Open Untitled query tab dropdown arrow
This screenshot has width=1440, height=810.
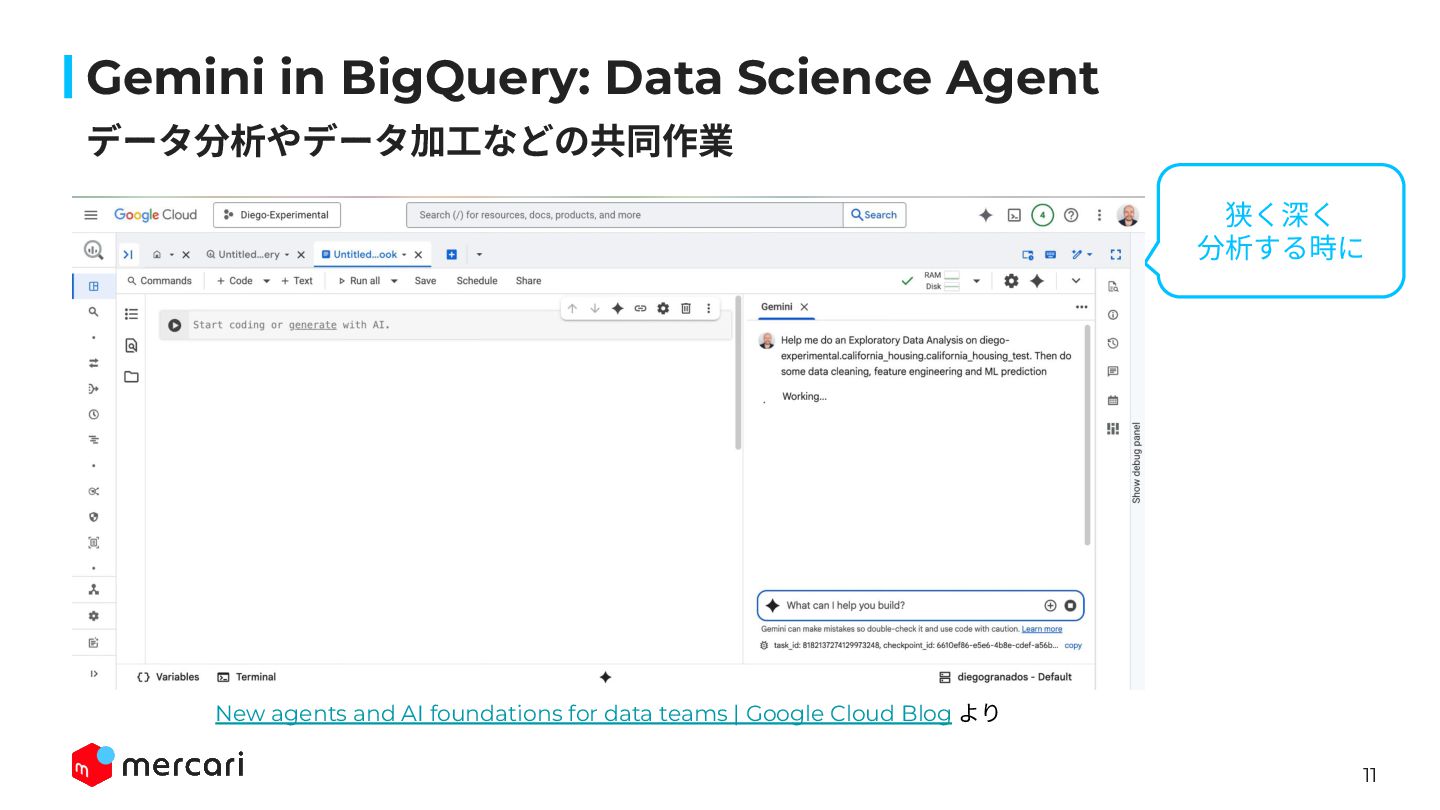[x=287, y=255]
